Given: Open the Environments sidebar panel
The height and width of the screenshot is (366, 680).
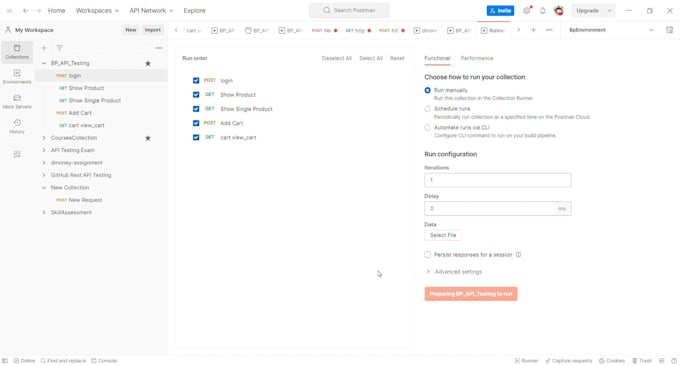Looking at the screenshot, I should click(x=17, y=77).
